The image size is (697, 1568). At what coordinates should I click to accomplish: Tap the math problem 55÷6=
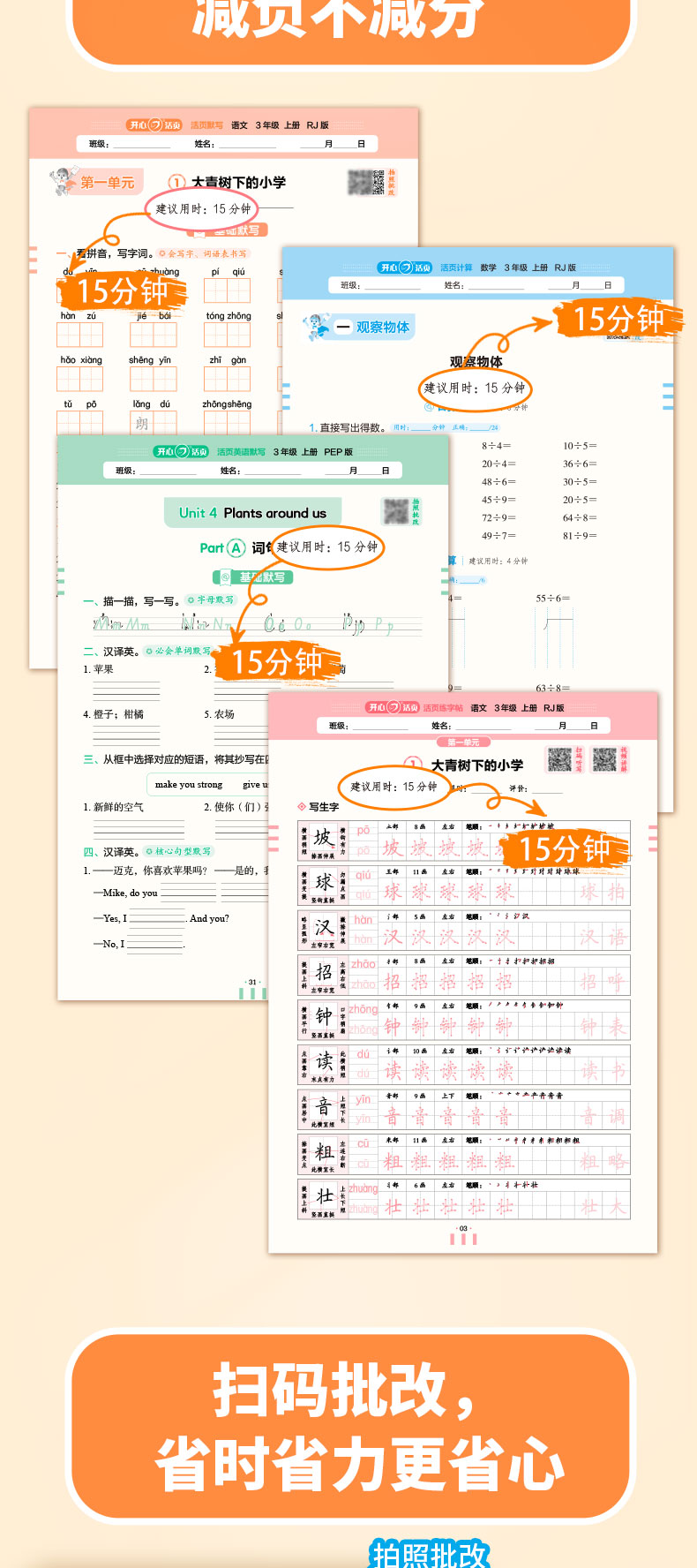pyautogui.click(x=553, y=598)
